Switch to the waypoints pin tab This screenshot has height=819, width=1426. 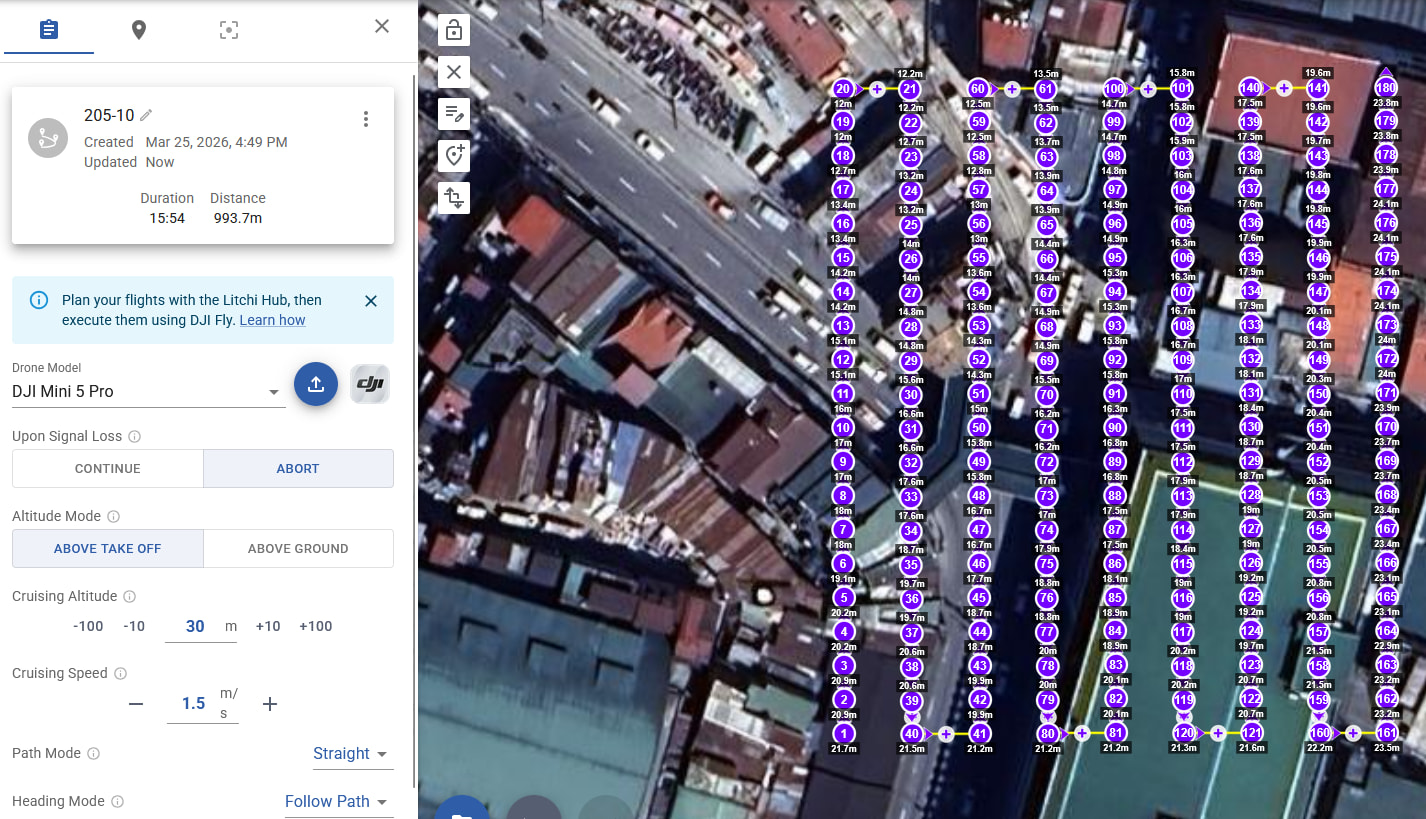pyautogui.click(x=139, y=29)
